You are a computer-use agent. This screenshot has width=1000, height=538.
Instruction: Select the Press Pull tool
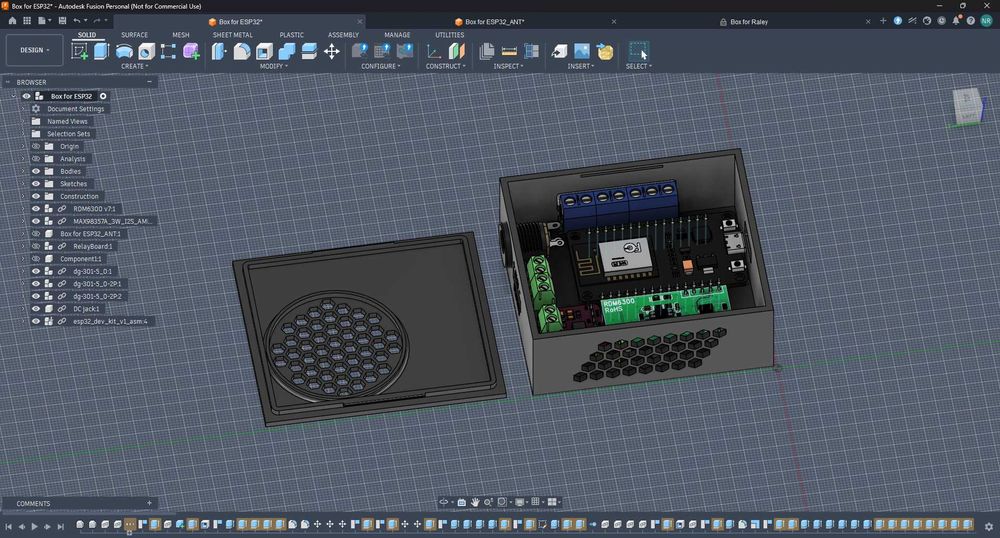219,51
